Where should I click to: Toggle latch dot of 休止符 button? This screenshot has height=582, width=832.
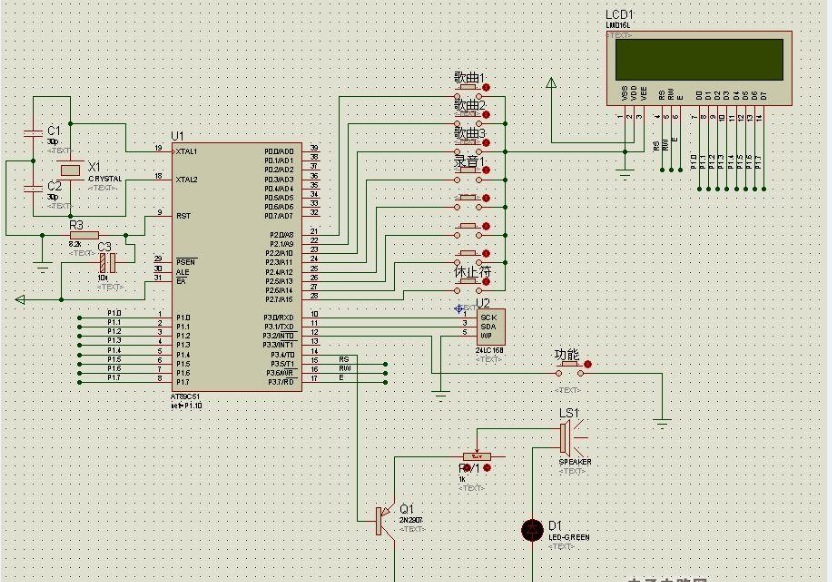pos(486,281)
